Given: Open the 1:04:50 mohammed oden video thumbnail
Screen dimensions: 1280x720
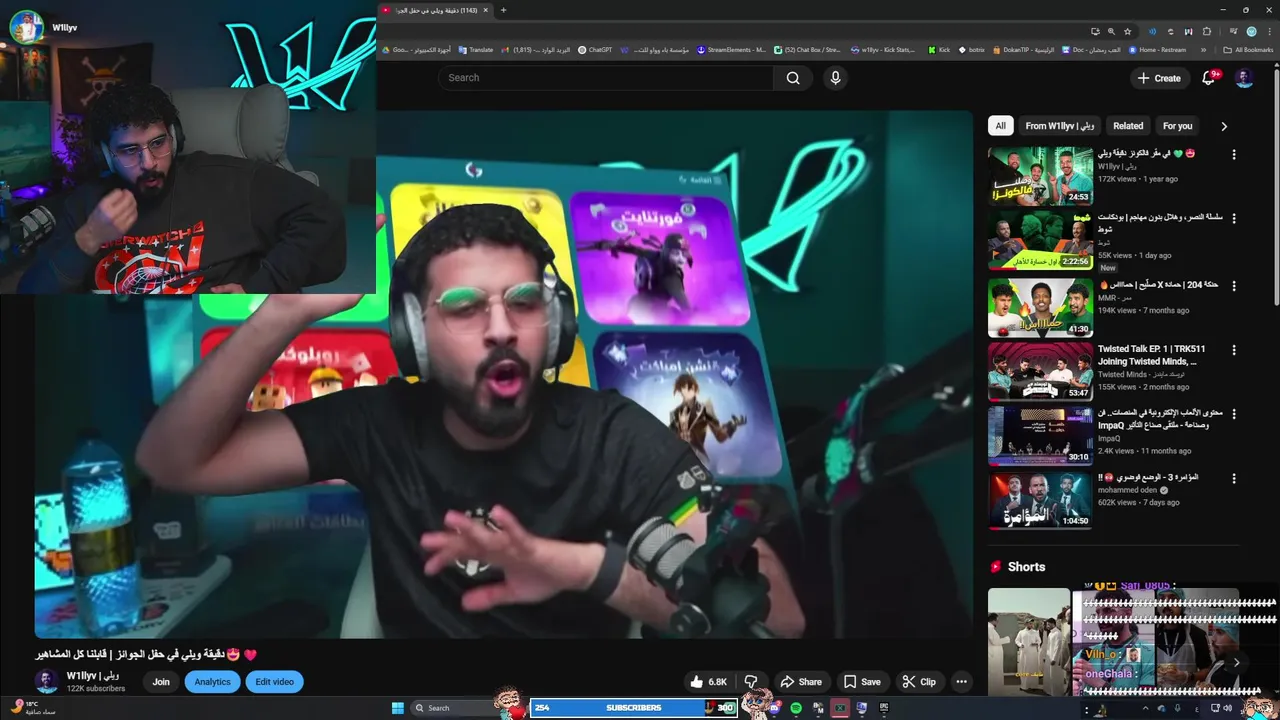Looking at the screenshot, I should point(1040,500).
